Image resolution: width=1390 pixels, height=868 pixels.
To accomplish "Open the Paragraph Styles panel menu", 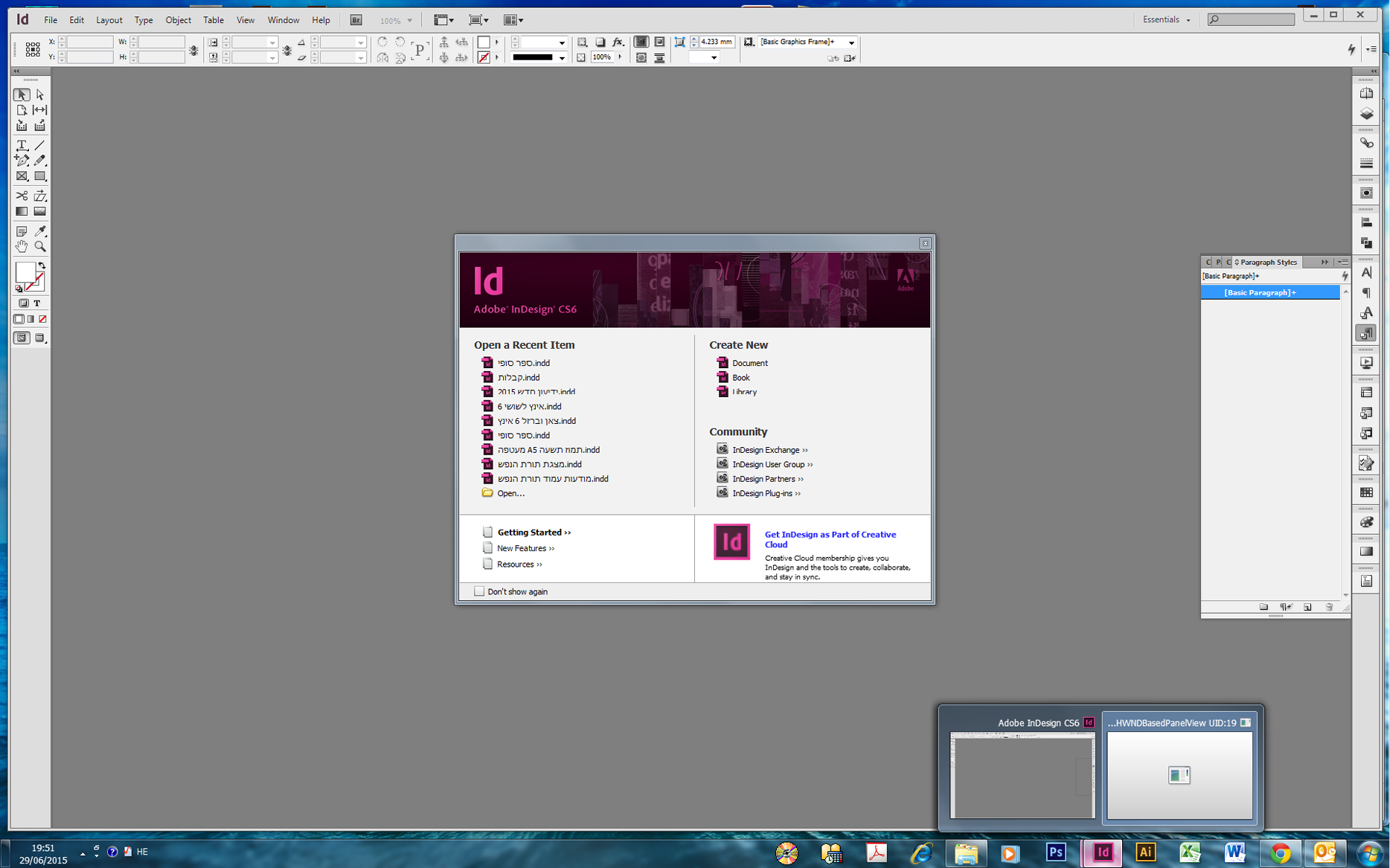I will tap(1343, 262).
